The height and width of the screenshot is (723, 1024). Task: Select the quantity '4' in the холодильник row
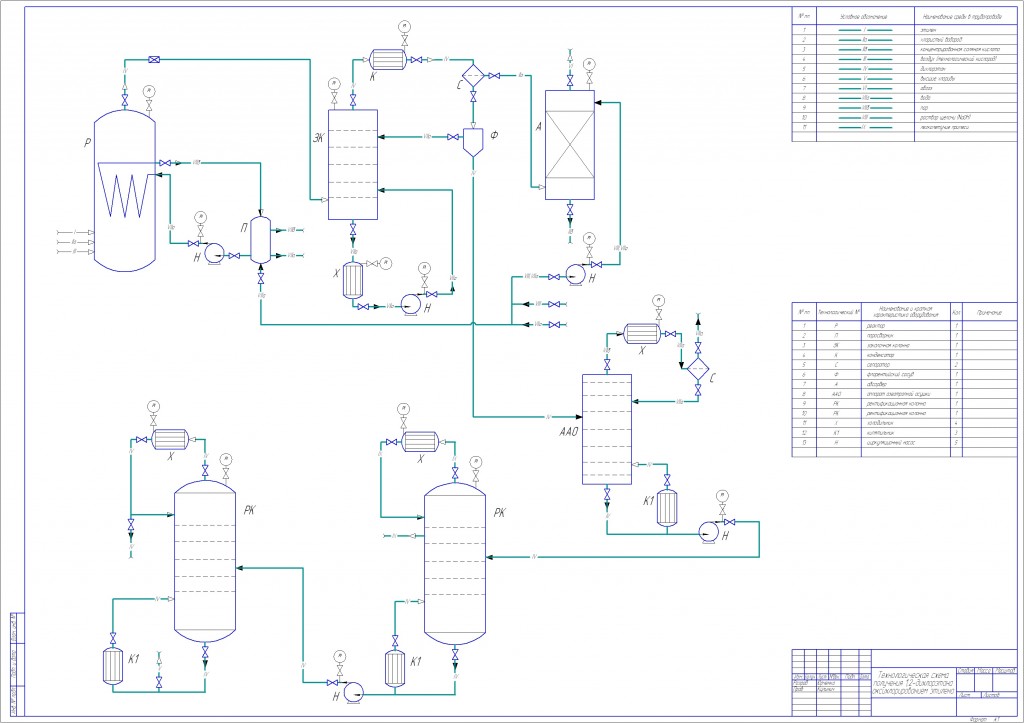[x=956, y=423]
